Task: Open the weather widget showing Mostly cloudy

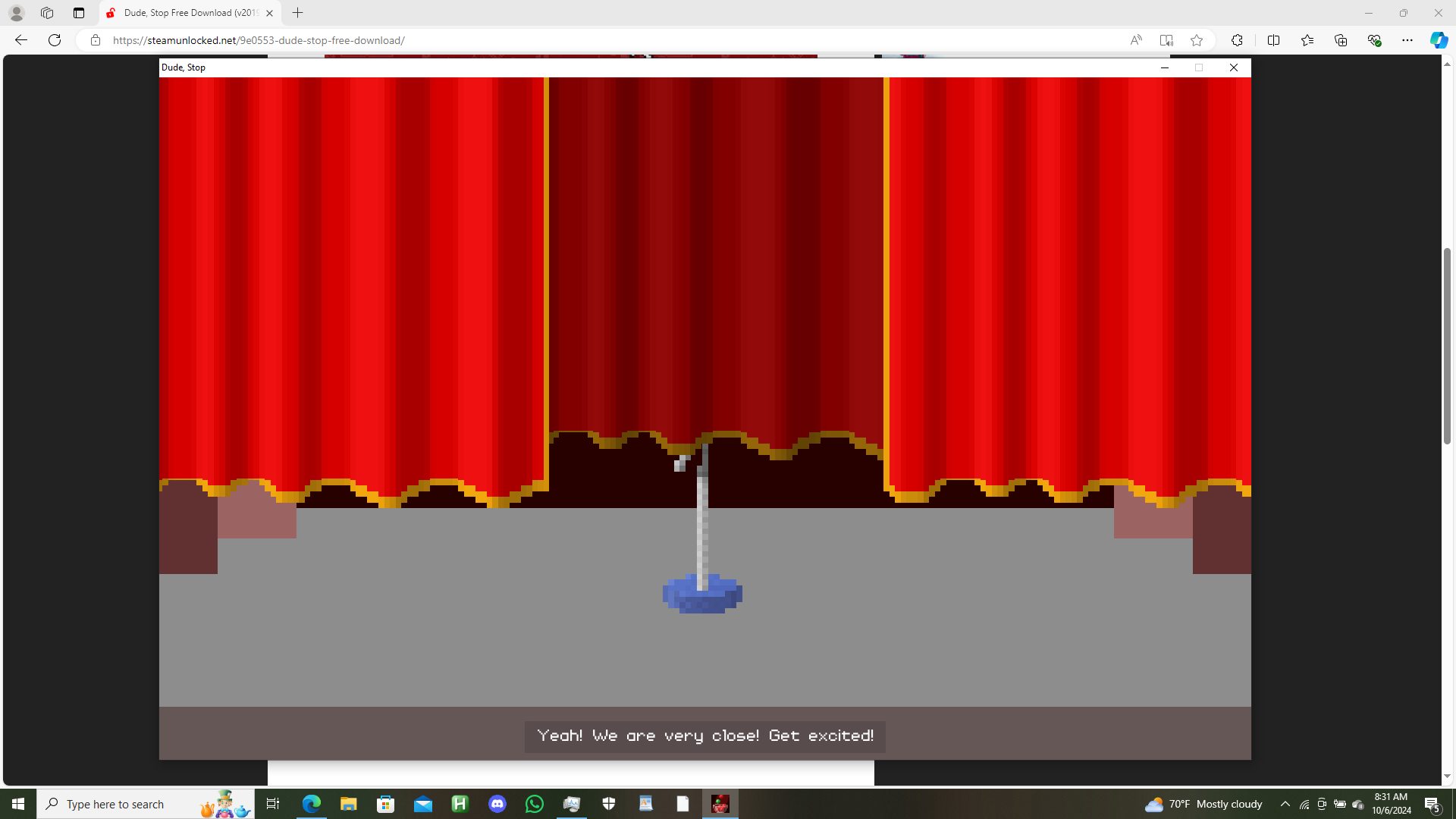Action: tap(1204, 804)
